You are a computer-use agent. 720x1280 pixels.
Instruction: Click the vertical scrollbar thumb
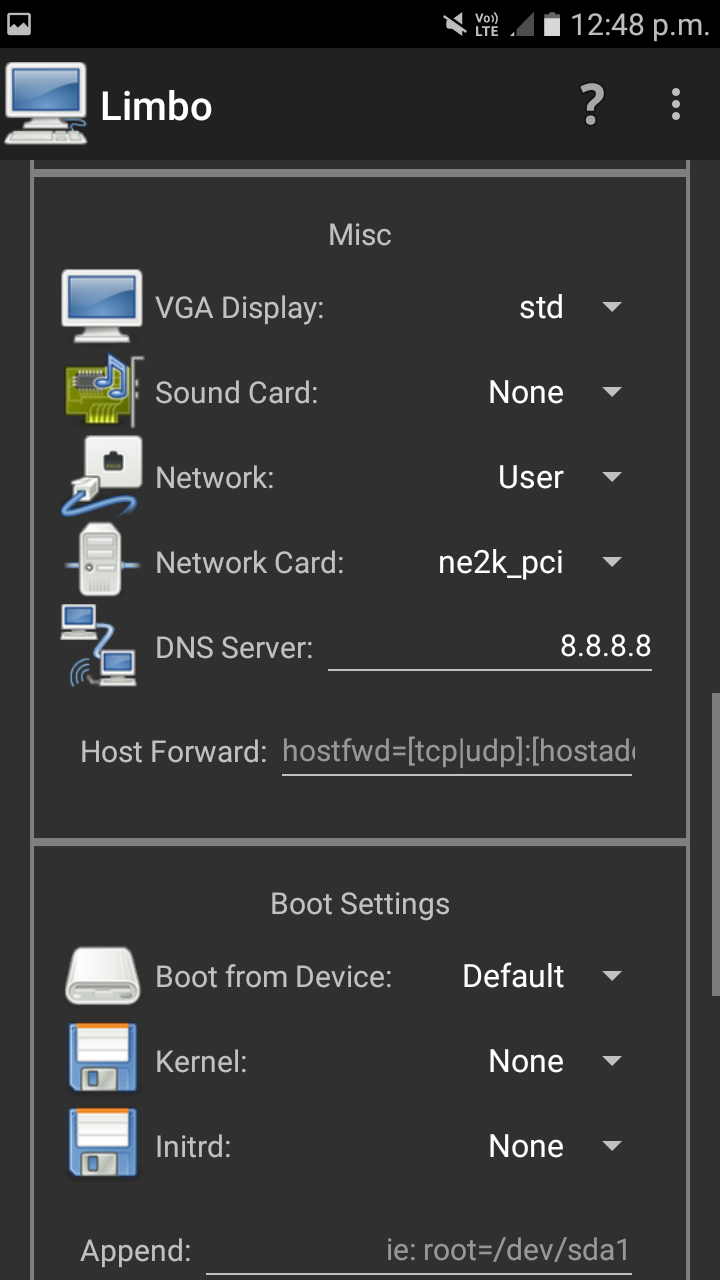point(715,844)
